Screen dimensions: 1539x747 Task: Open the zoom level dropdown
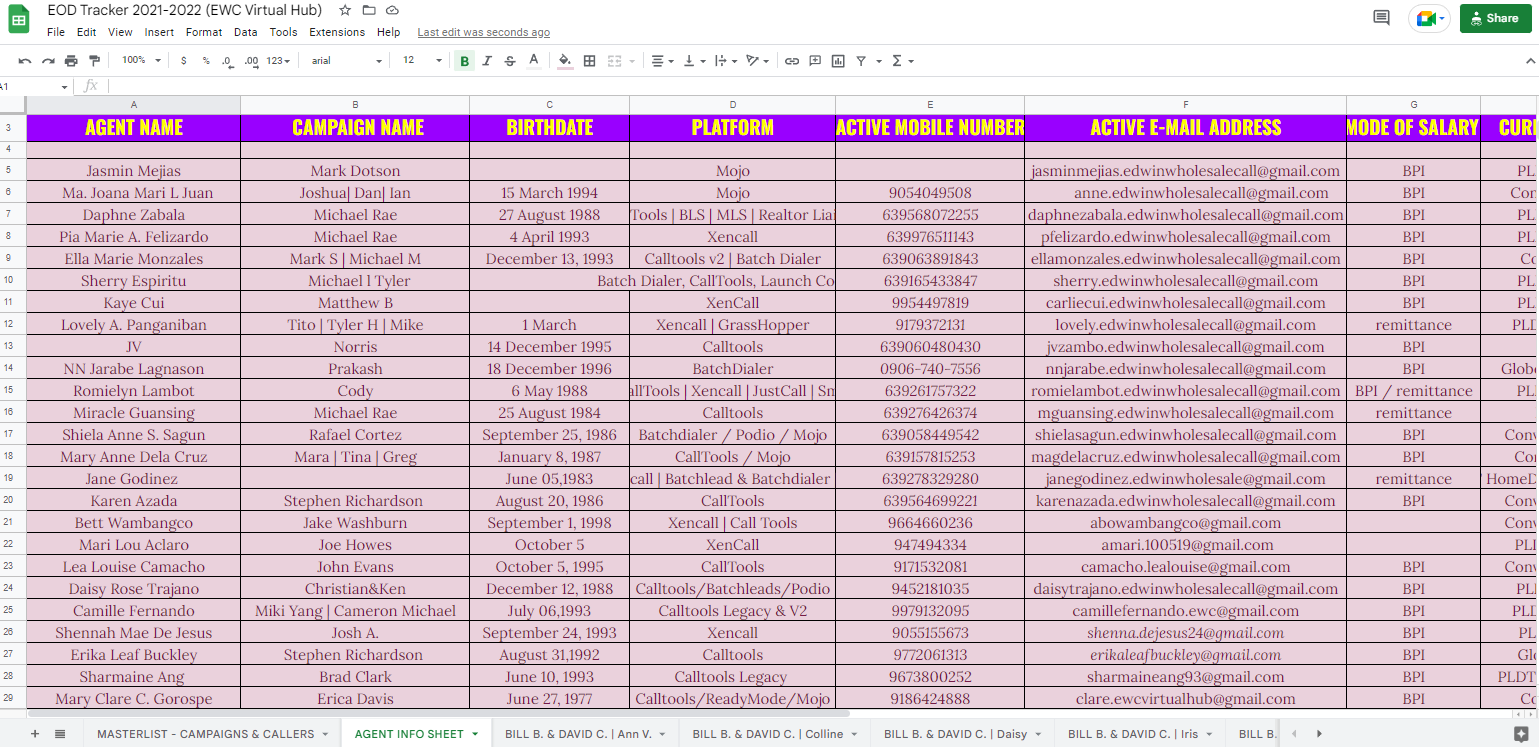[141, 61]
